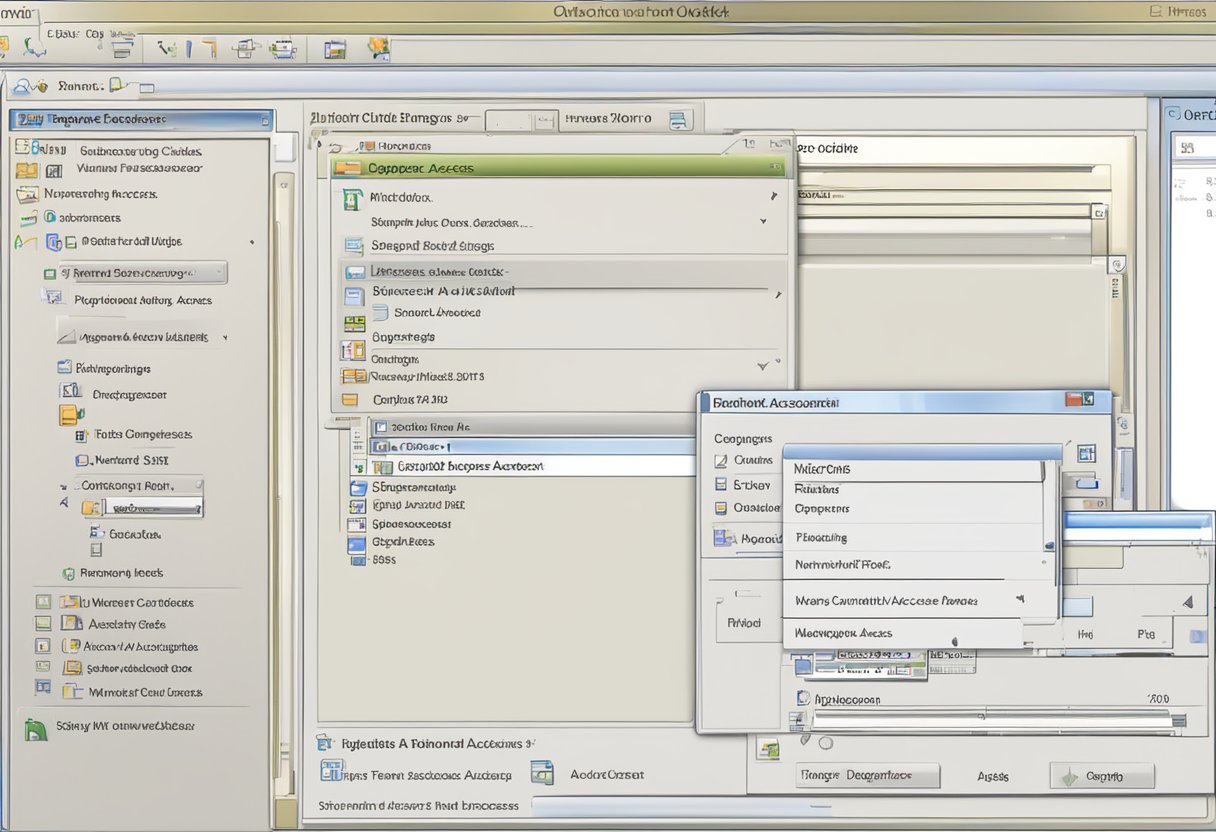Click the Config button at the bottom right

point(1101,775)
